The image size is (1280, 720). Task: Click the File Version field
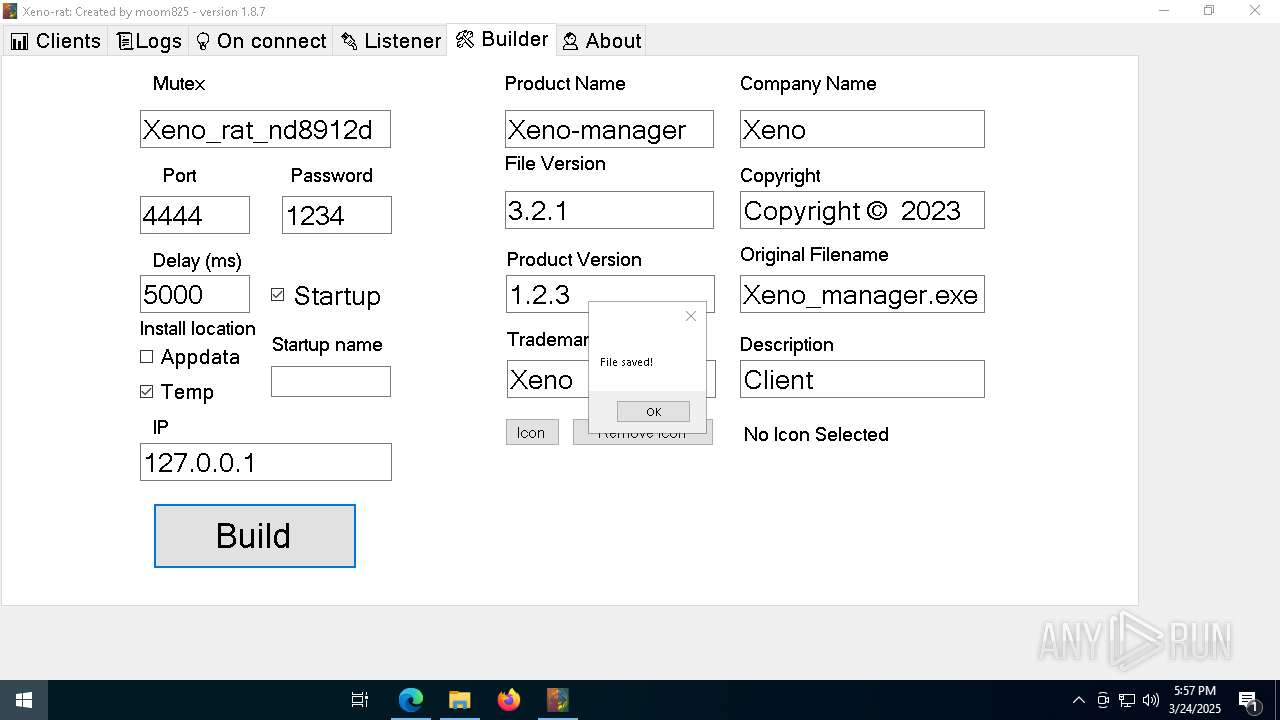609,210
